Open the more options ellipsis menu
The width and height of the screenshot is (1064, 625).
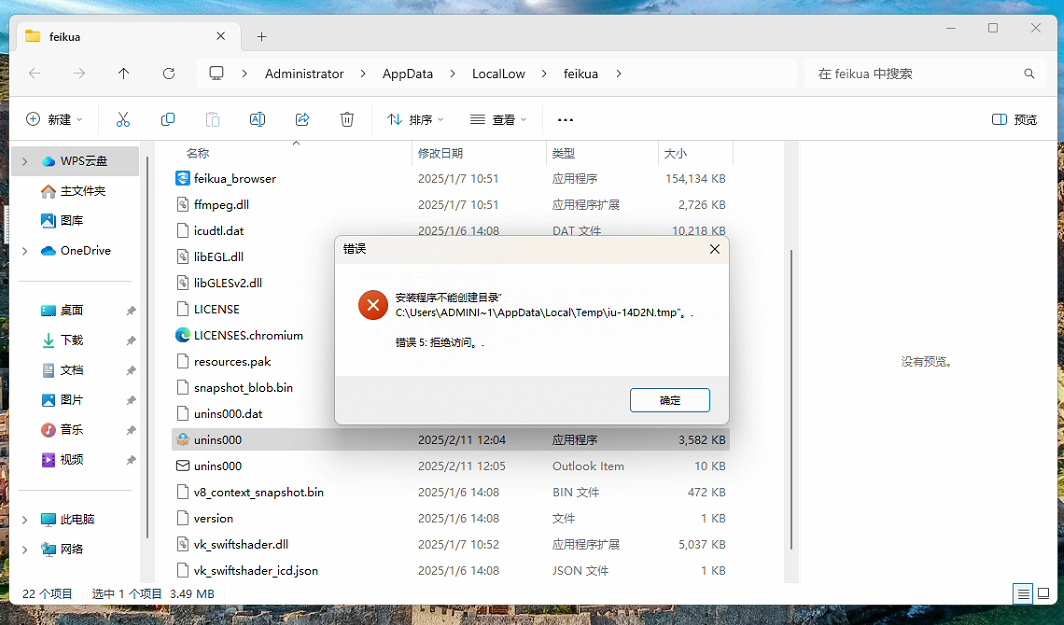point(565,120)
